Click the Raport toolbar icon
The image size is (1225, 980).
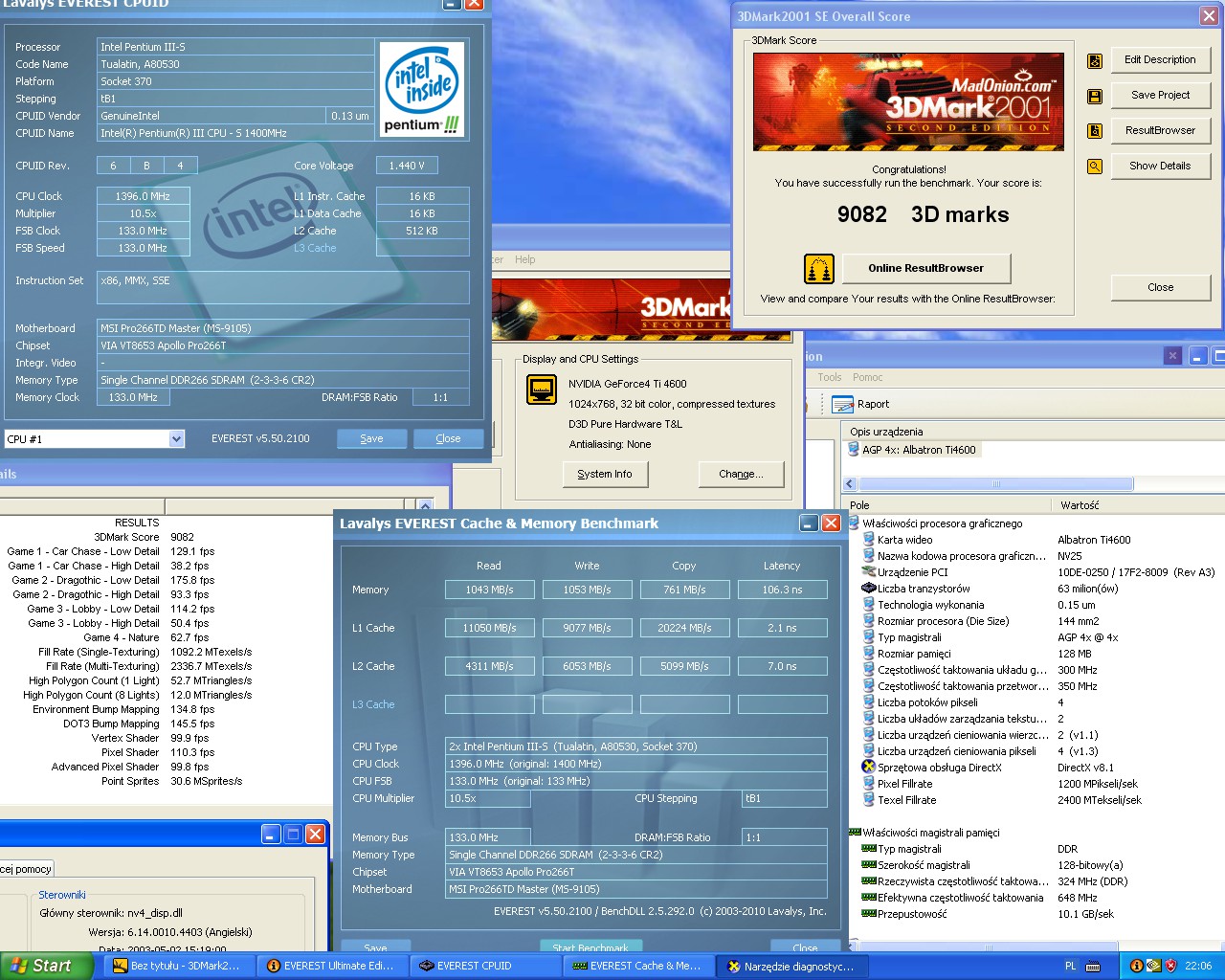pos(842,404)
